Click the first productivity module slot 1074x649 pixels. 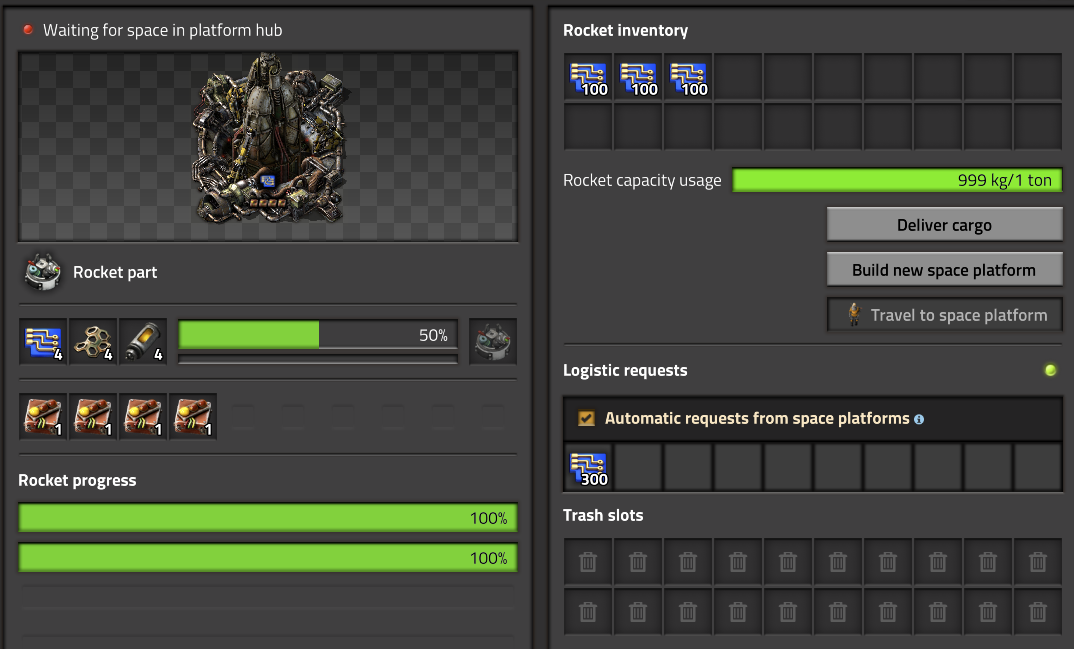(x=43, y=416)
